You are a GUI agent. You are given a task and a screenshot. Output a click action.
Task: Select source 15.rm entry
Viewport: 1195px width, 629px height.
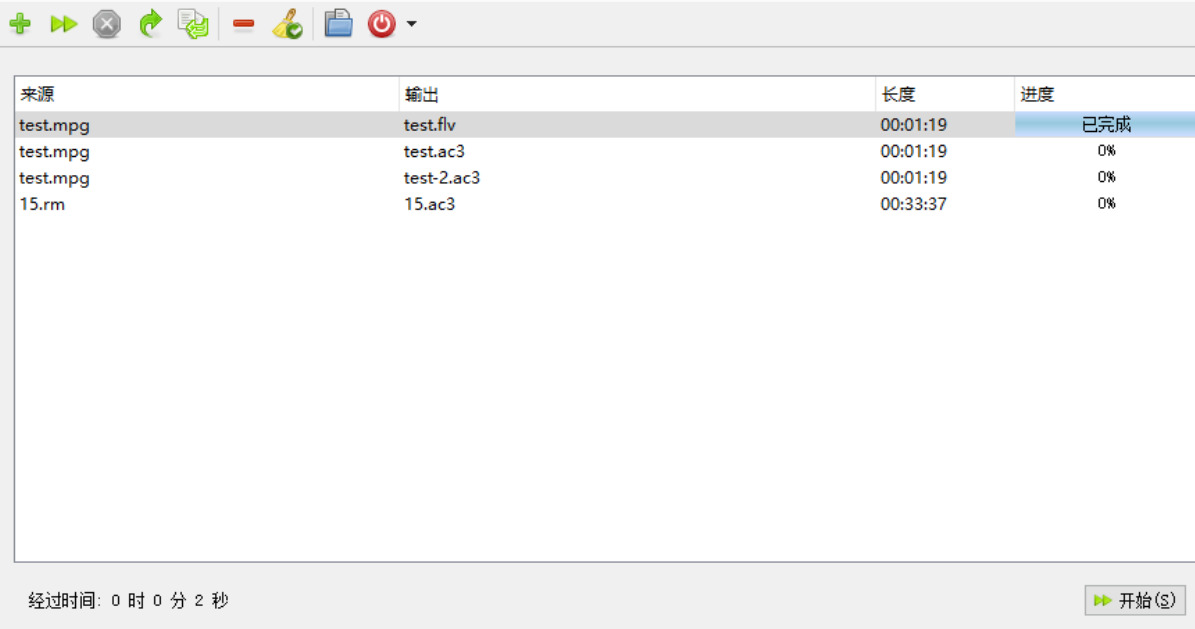pos(42,204)
